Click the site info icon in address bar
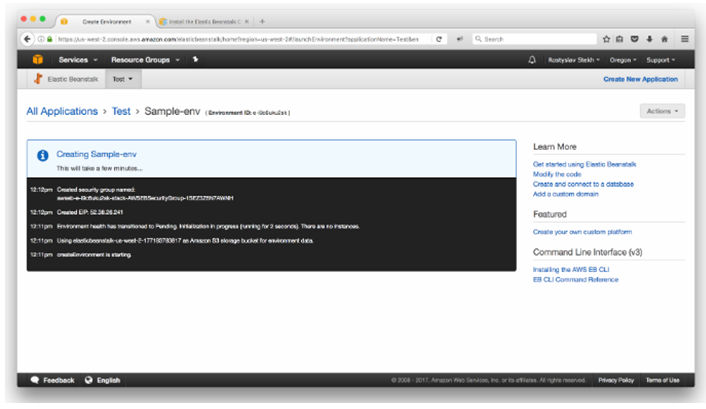Viewport: 706px width, 409px height. pyautogui.click(x=41, y=39)
